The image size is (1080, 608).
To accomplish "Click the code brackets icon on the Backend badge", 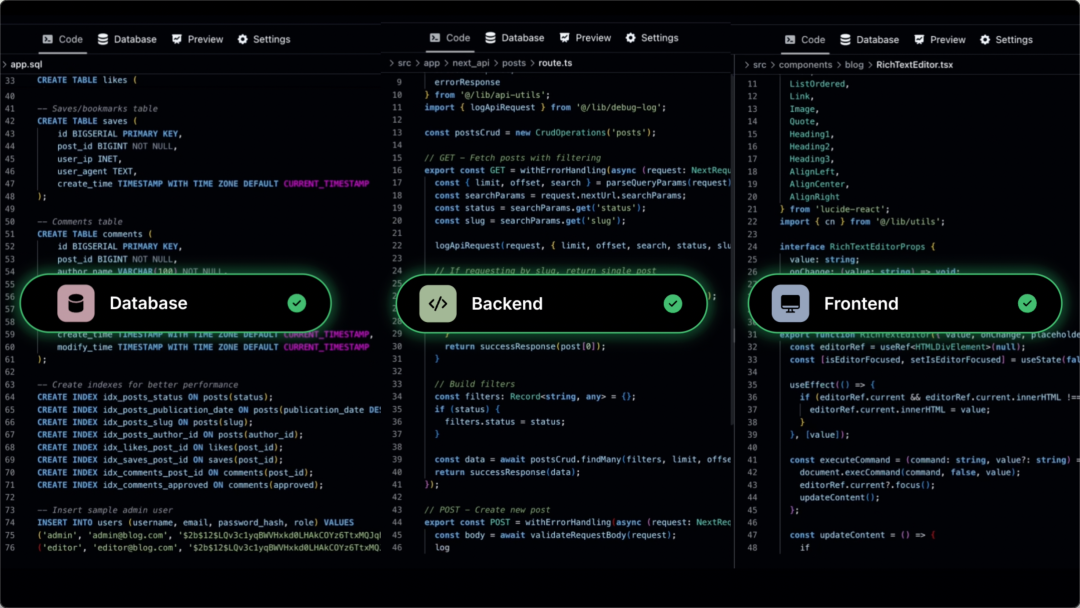I will pyautogui.click(x=437, y=303).
